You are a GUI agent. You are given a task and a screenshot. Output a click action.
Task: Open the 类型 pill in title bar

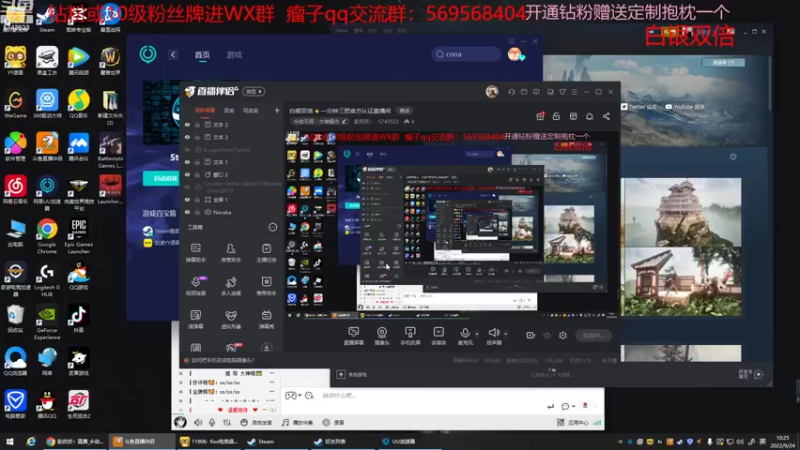254,92
